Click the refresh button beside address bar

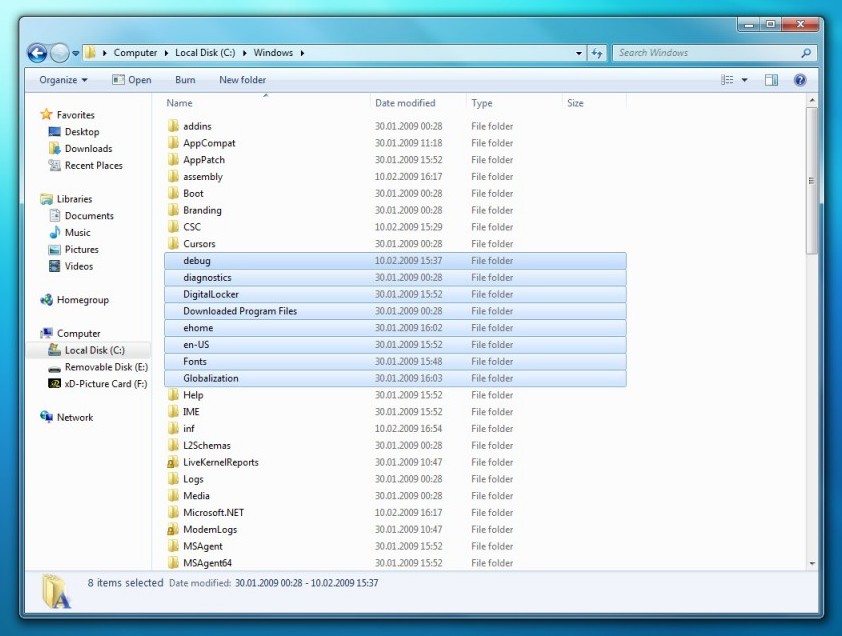(597, 53)
